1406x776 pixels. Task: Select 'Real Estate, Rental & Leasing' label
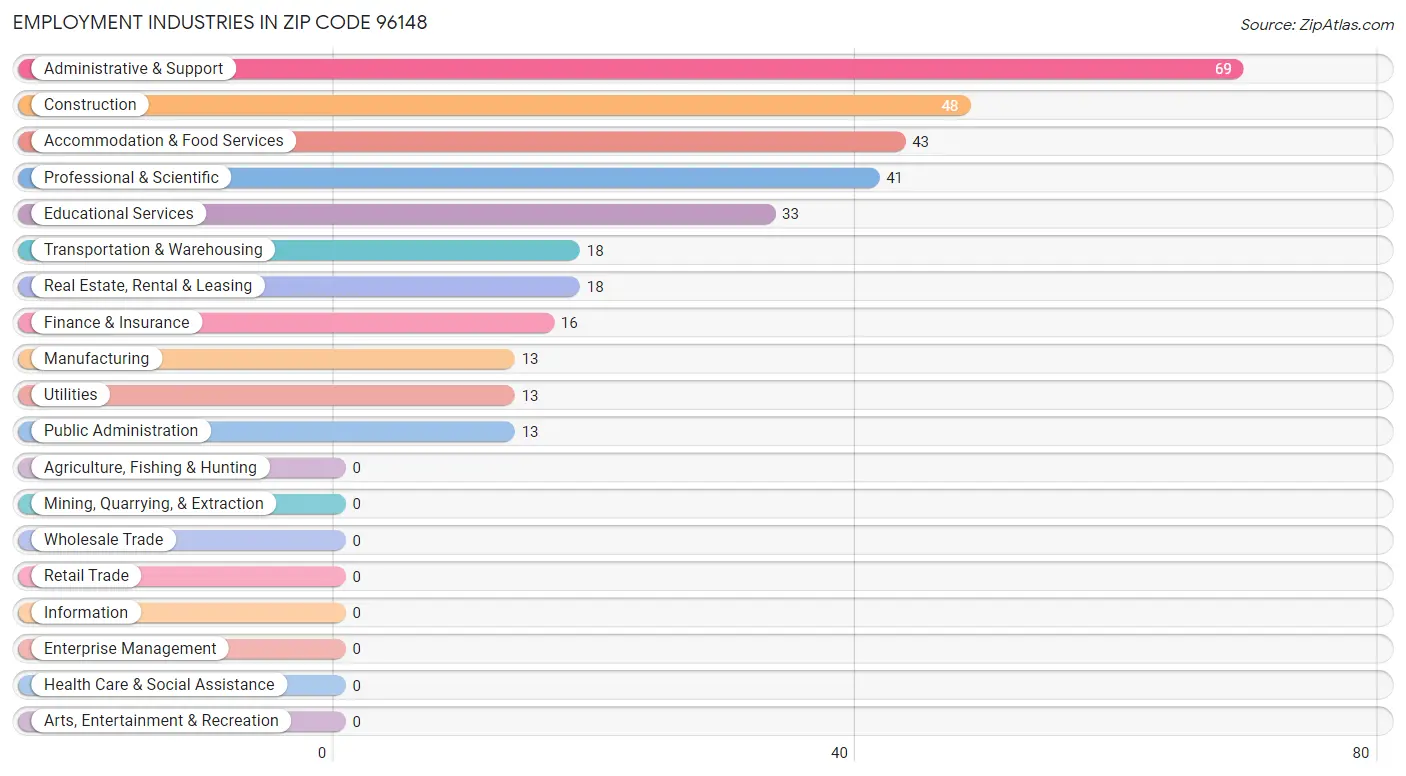point(148,286)
